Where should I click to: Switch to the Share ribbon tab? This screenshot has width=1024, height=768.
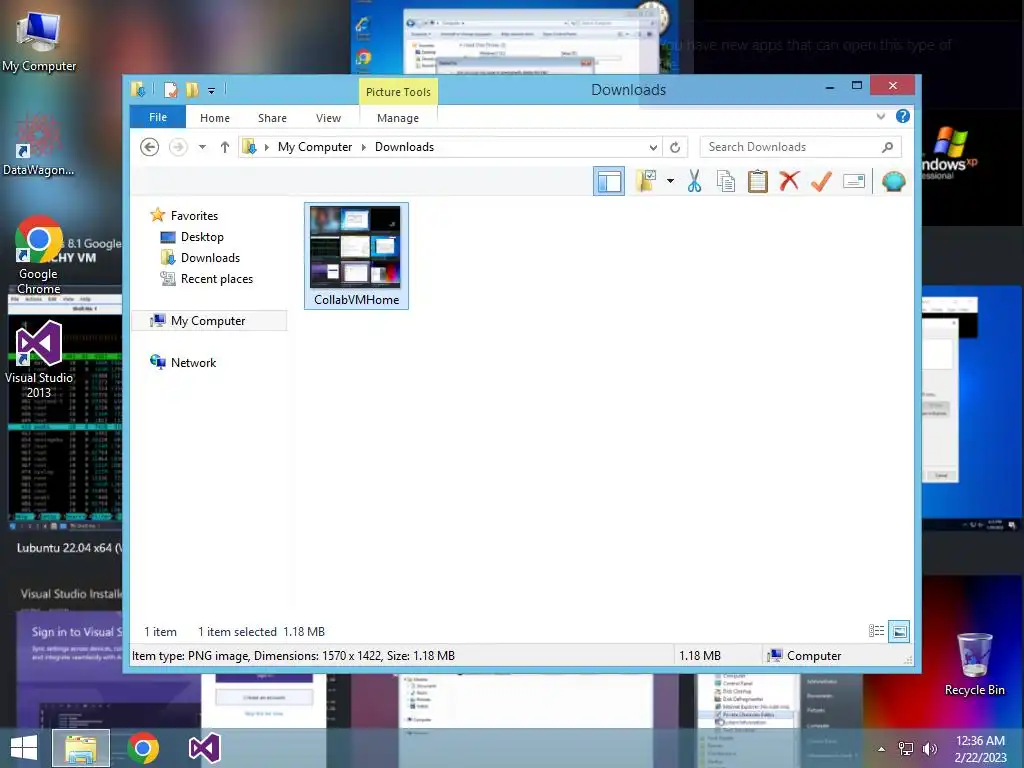tap(272, 118)
